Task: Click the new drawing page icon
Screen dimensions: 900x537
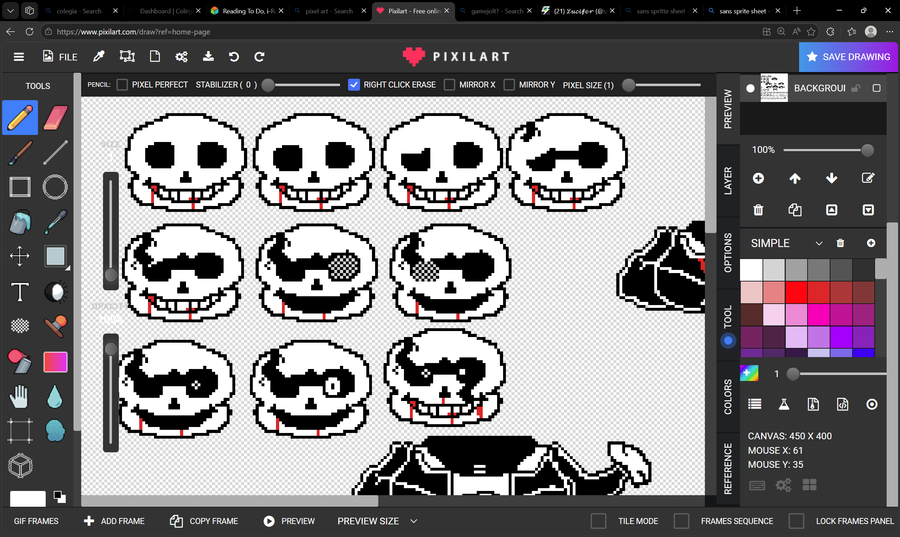Action: 154,56
